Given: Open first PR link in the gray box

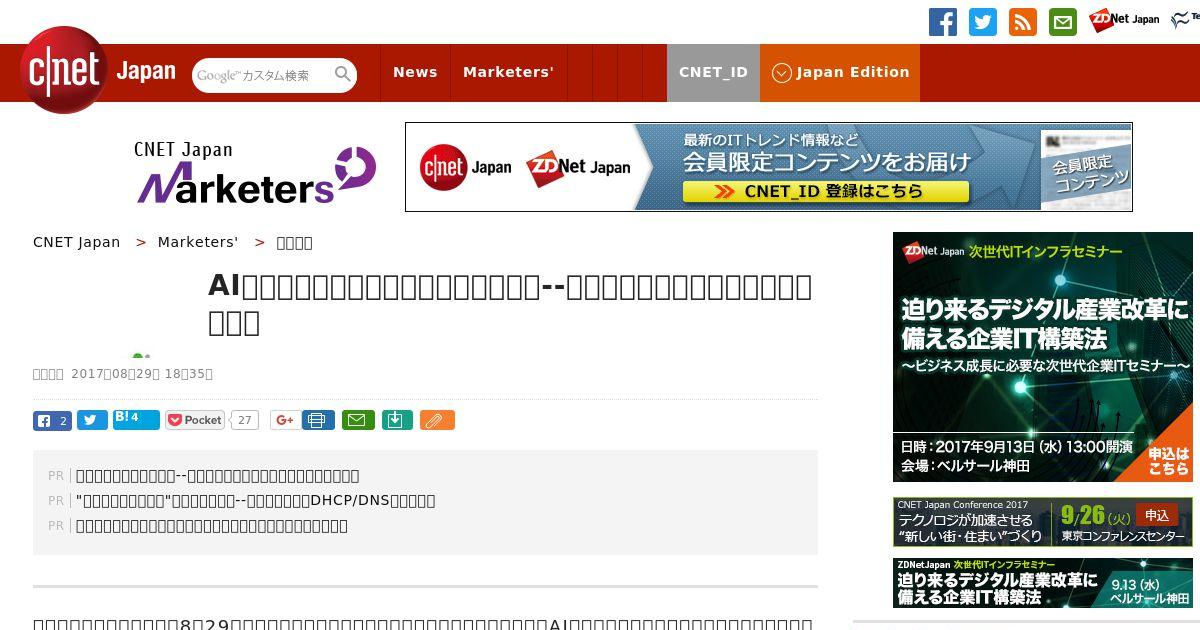Looking at the screenshot, I should (217, 476).
